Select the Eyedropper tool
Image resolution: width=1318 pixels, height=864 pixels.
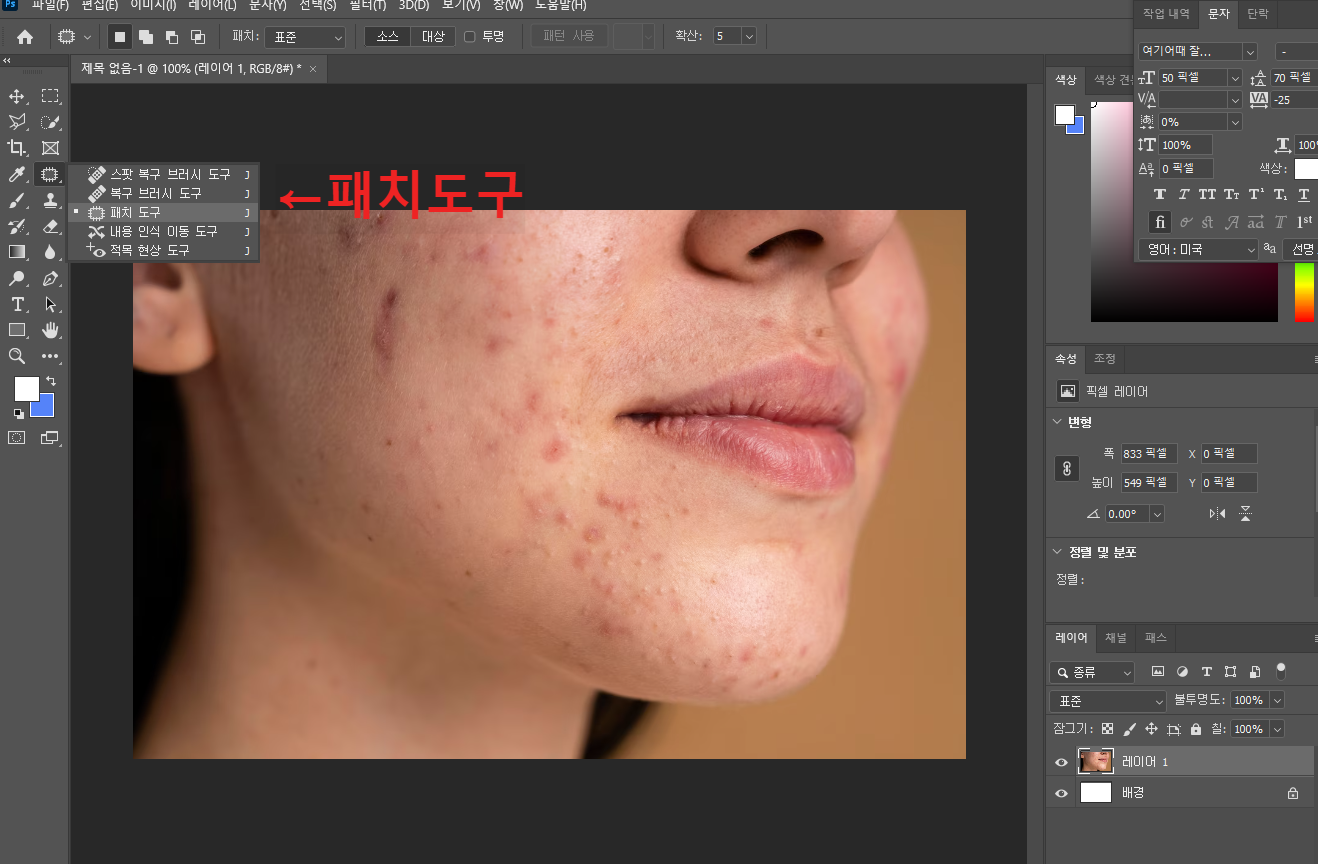pos(17,175)
